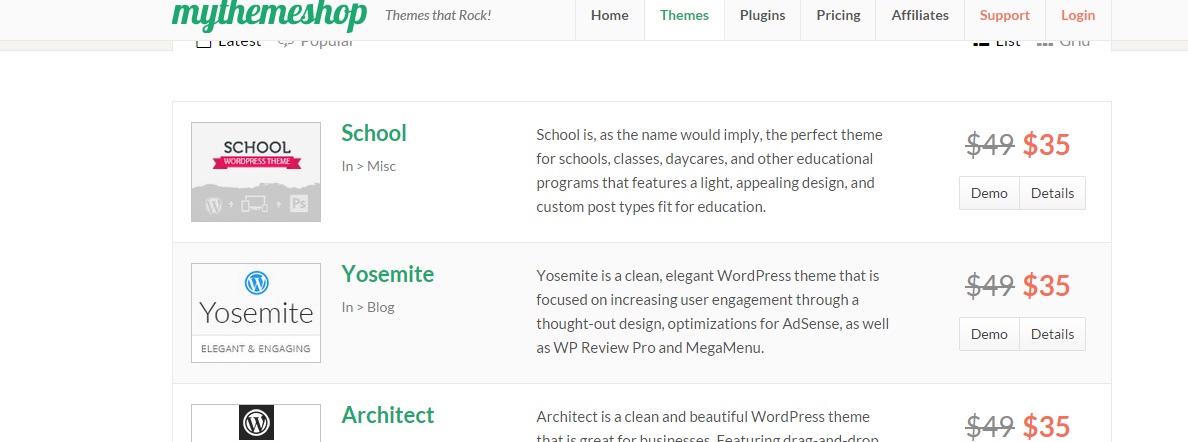Image resolution: width=1188 pixels, height=442 pixels.
Task: Open the Affiliates page
Action: [920, 15]
